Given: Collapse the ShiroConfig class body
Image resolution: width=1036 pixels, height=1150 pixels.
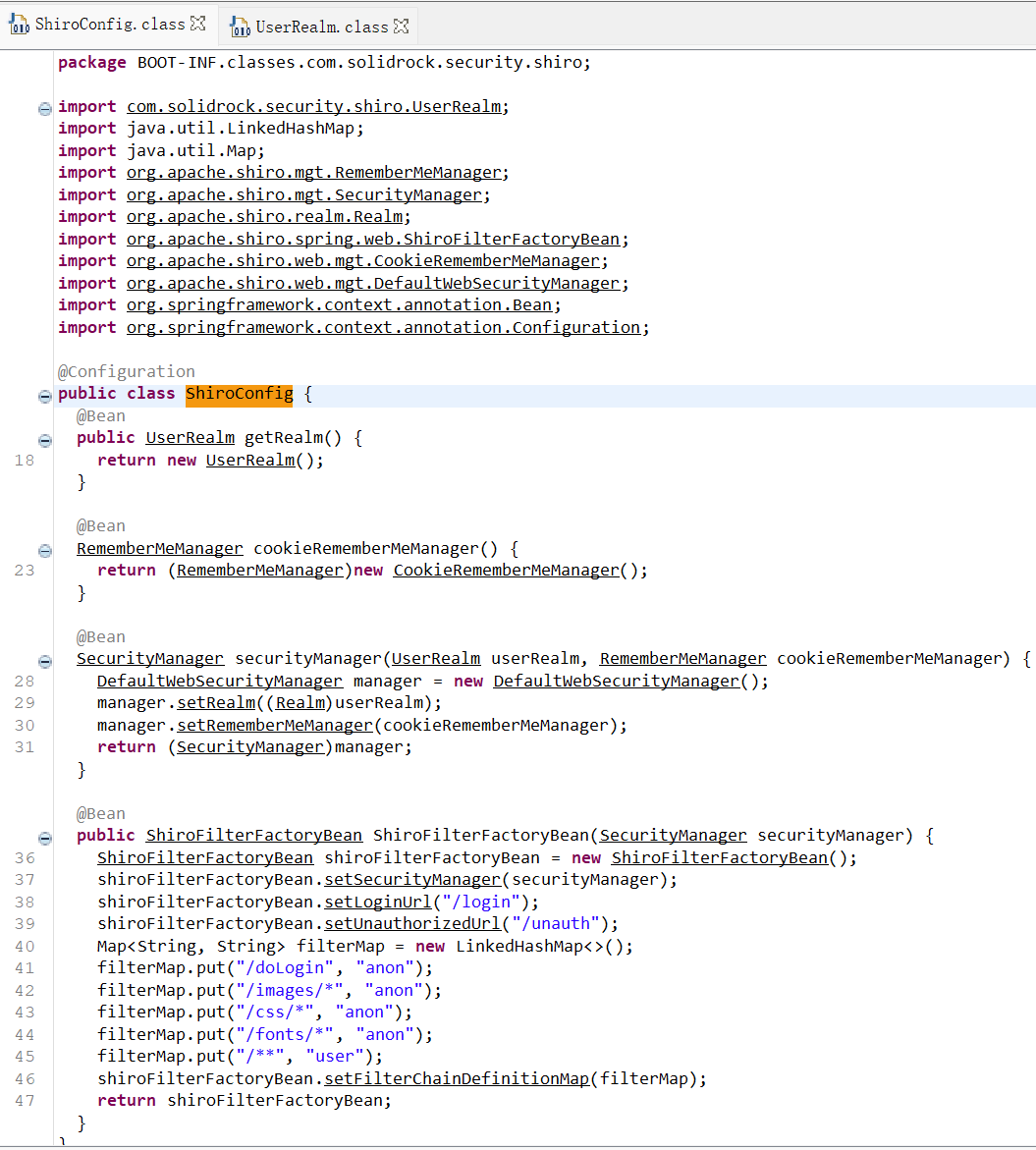Looking at the screenshot, I should [44, 395].
